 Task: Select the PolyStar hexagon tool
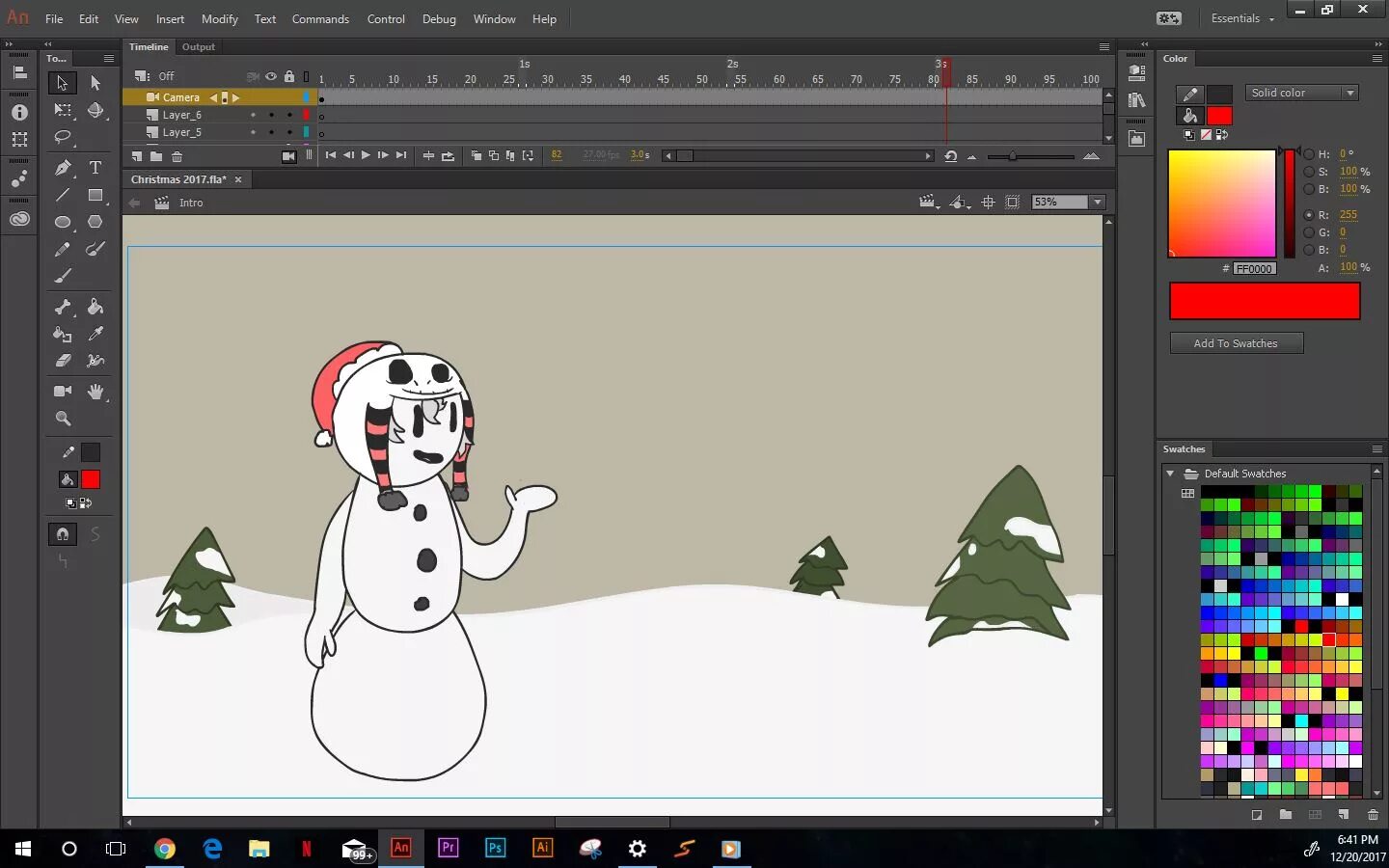point(95,222)
